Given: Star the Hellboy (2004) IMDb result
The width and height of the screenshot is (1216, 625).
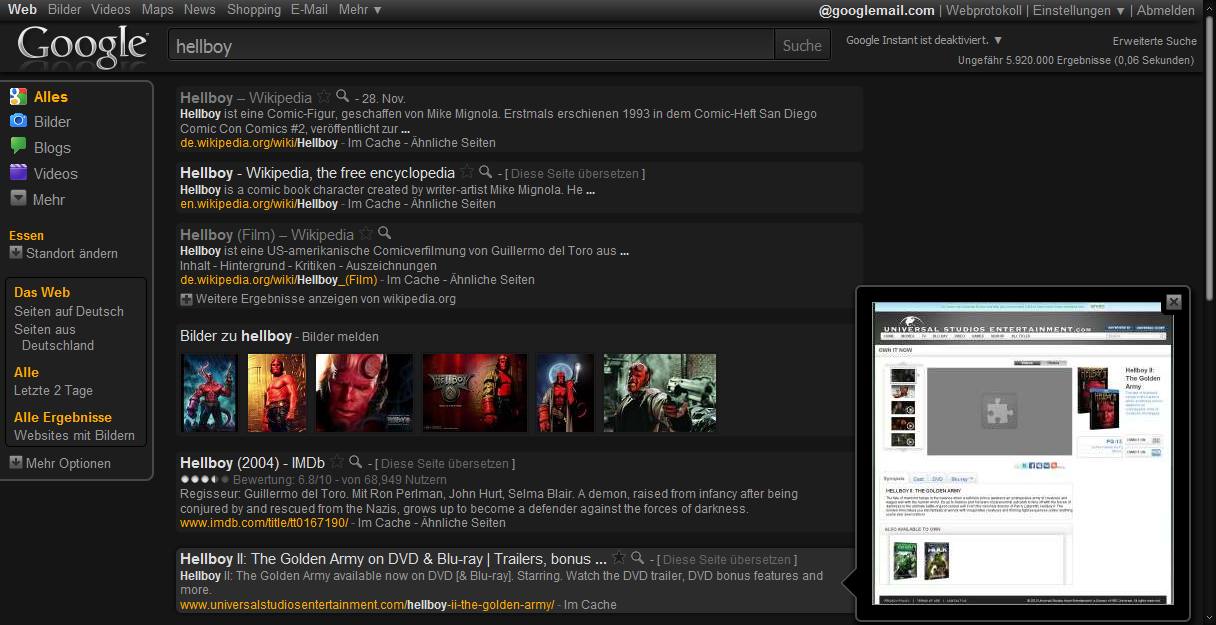Looking at the screenshot, I should click(335, 462).
